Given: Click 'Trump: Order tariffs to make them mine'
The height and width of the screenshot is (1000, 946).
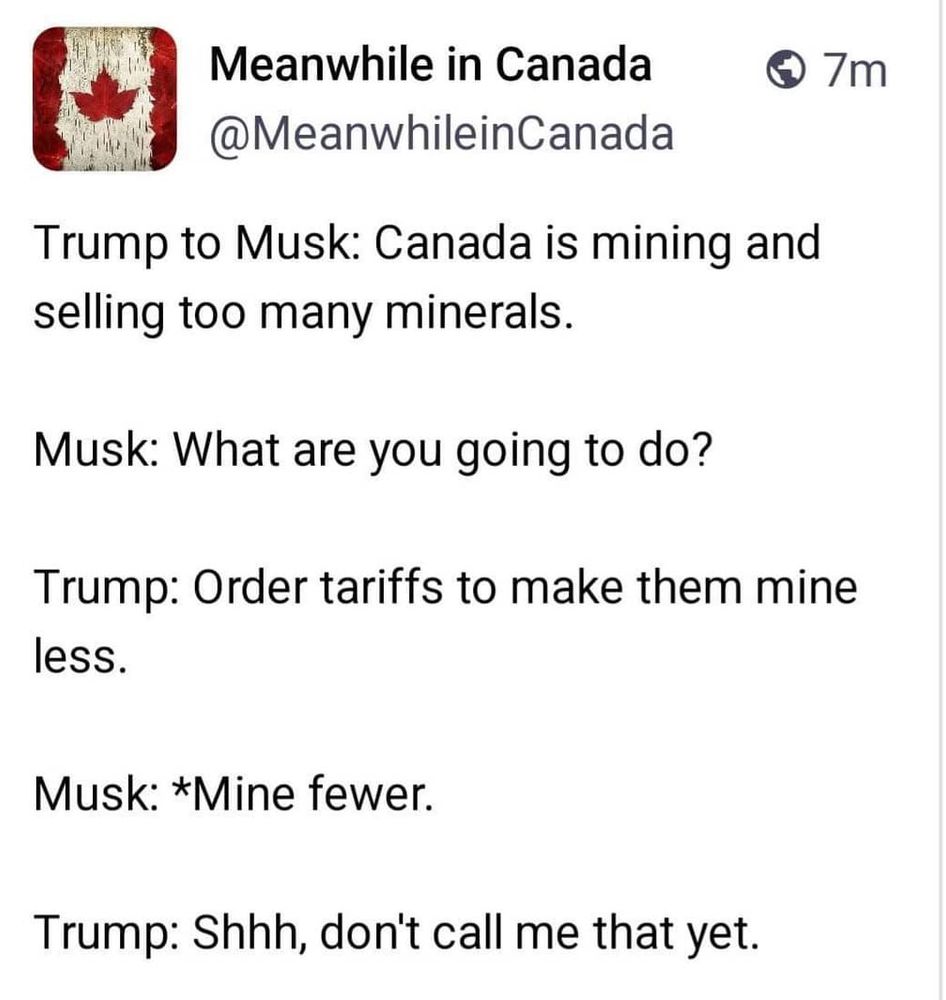Looking at the screenshot, I should (x=446, y=588).
